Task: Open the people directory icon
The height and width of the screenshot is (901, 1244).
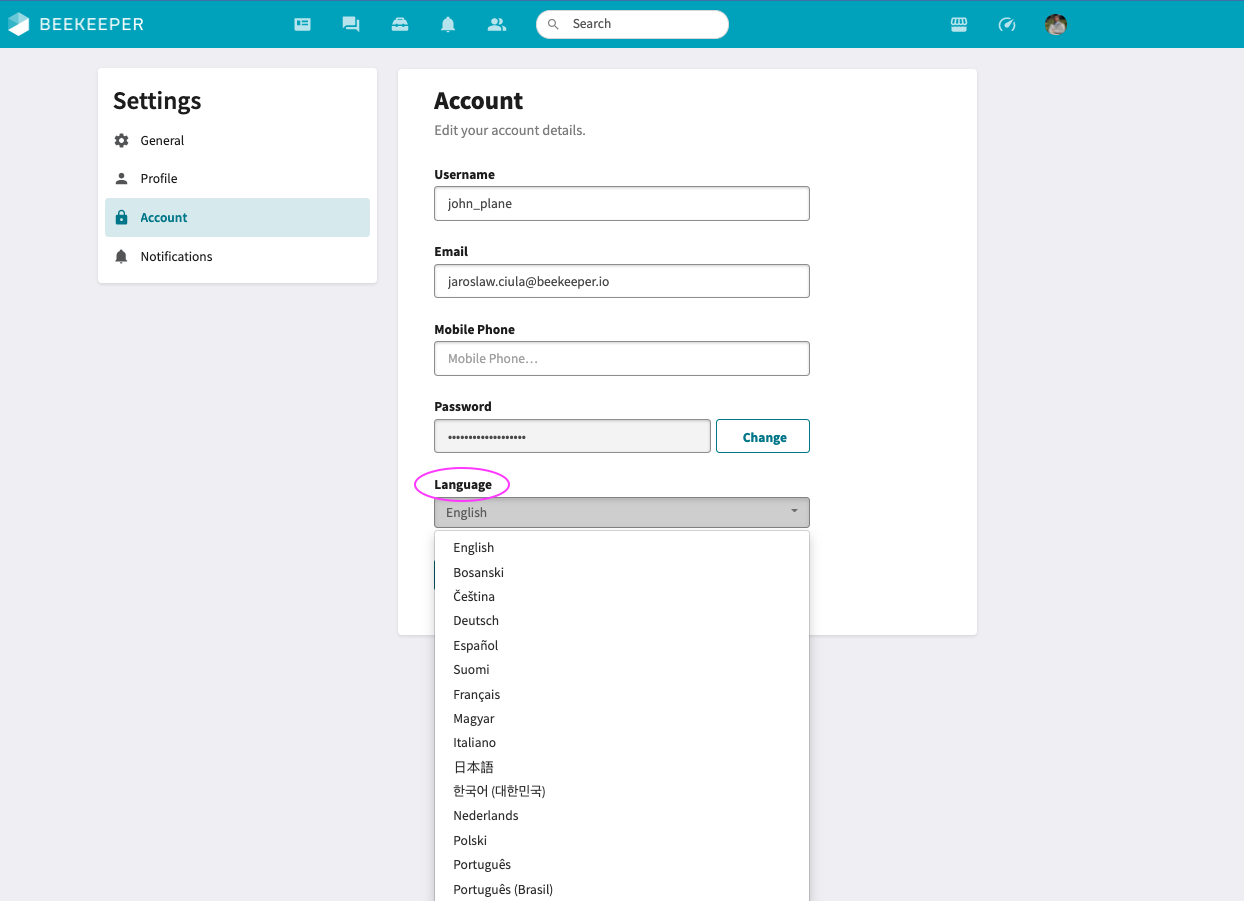Action: [497, 24]
